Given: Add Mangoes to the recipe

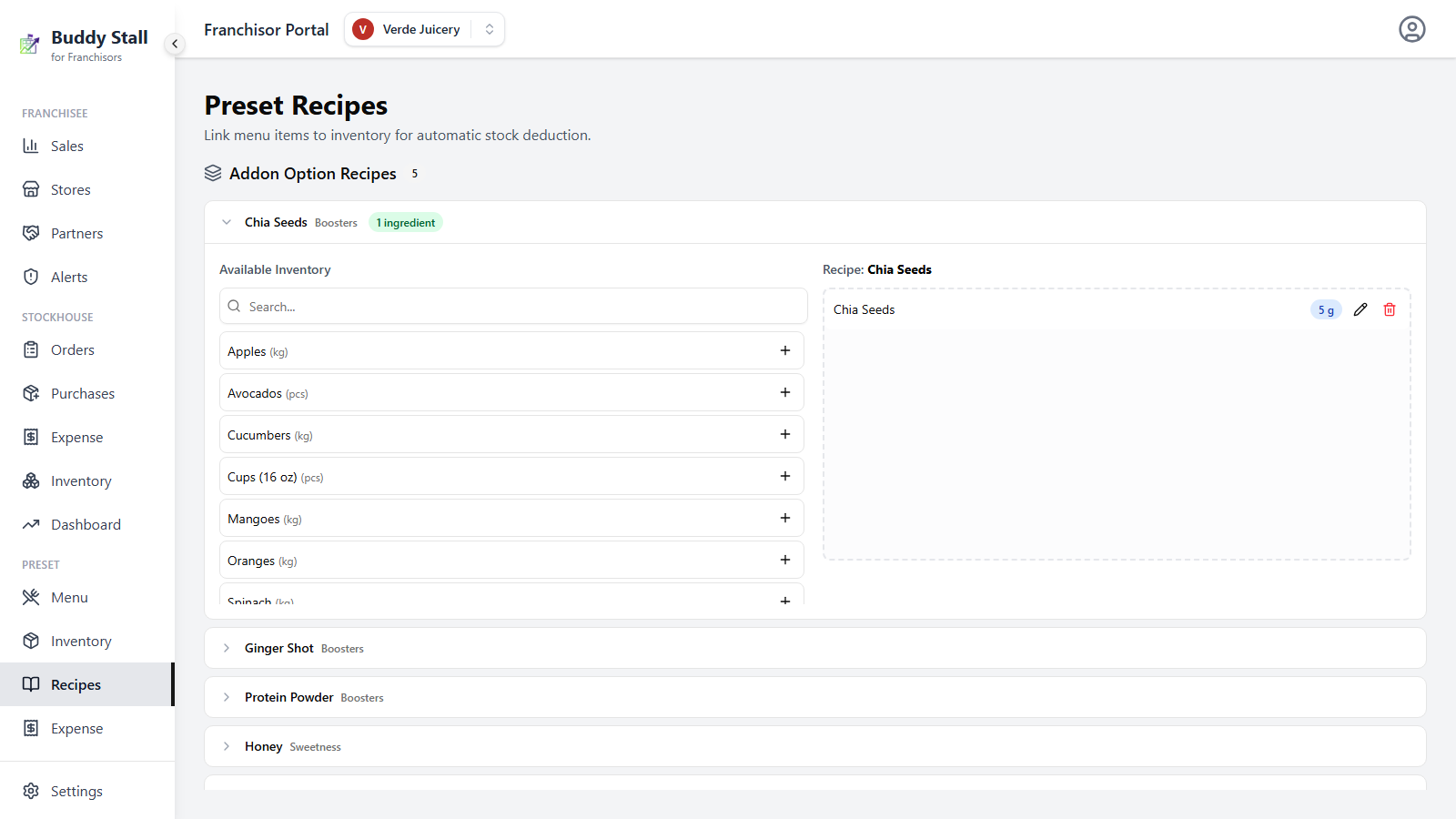Looking at the screenshot, I should point(785,518).
